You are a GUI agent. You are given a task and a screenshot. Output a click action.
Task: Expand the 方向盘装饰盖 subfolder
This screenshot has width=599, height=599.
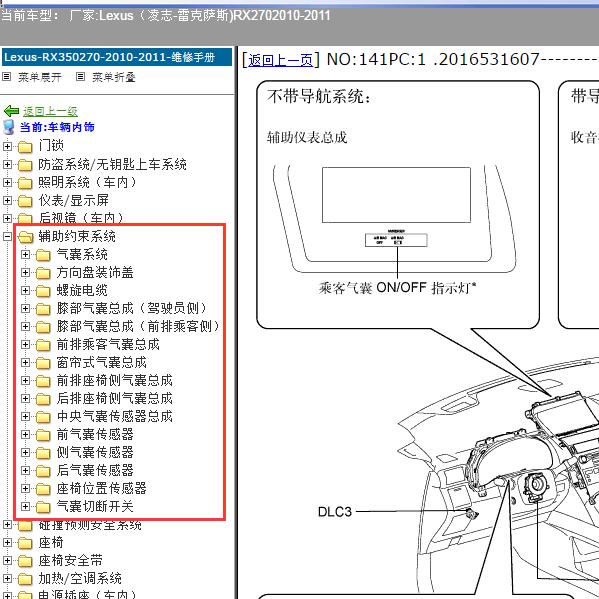tap(25, 272)
